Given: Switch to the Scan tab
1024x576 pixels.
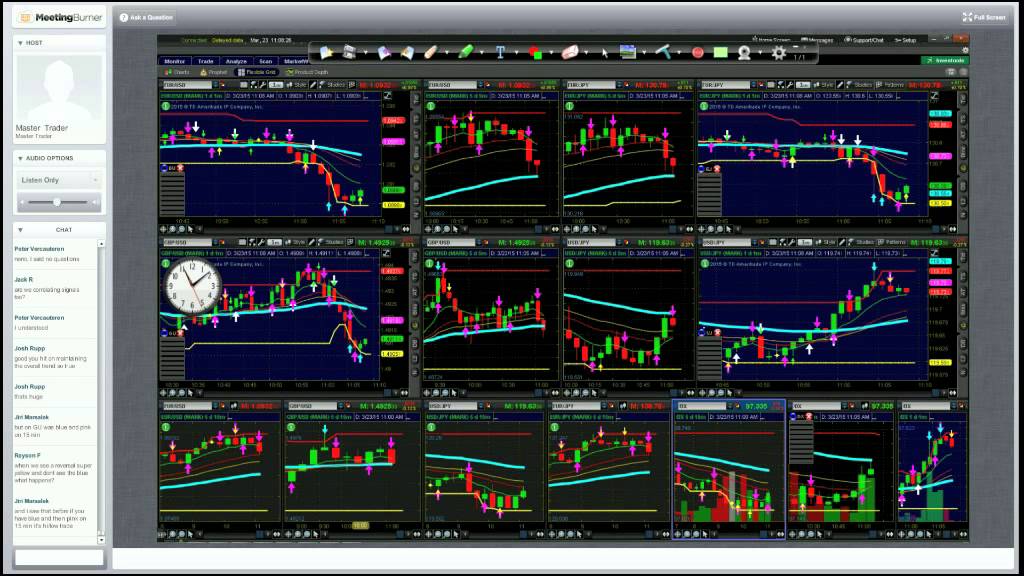Looking at the screenshot, I should coord(265,61).
